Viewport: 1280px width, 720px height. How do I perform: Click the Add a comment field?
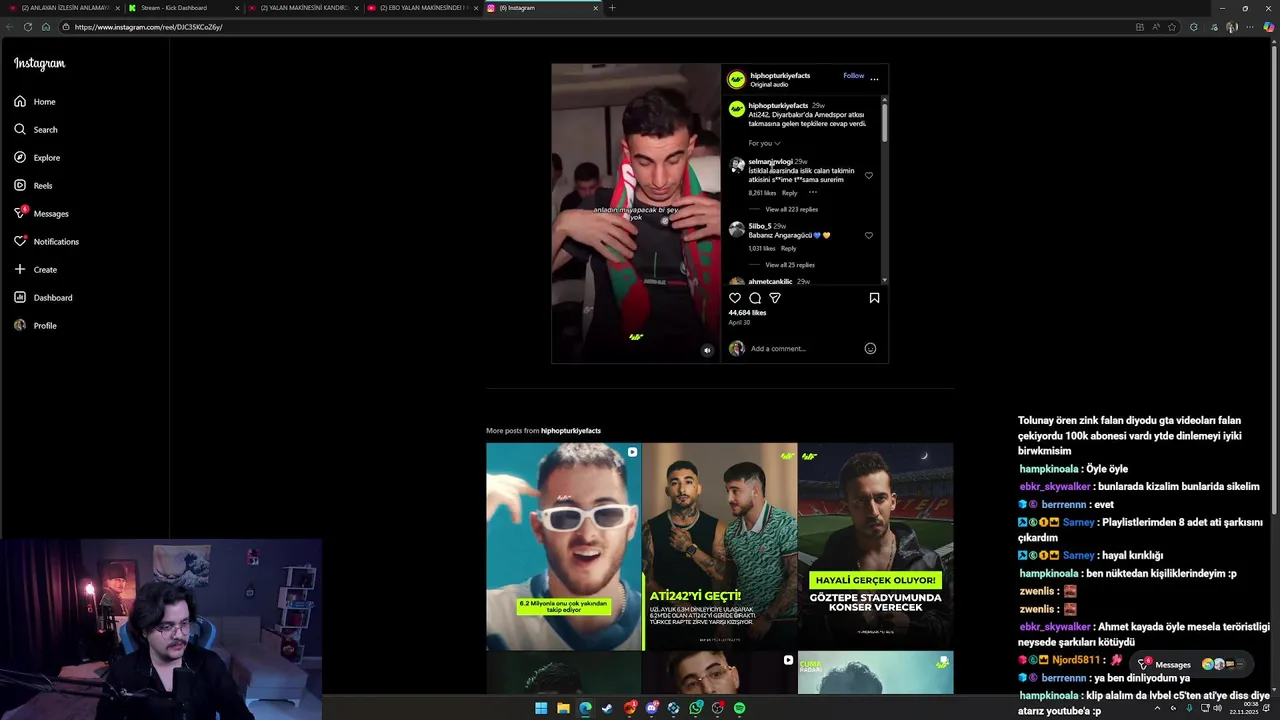[x=805, y=349]
